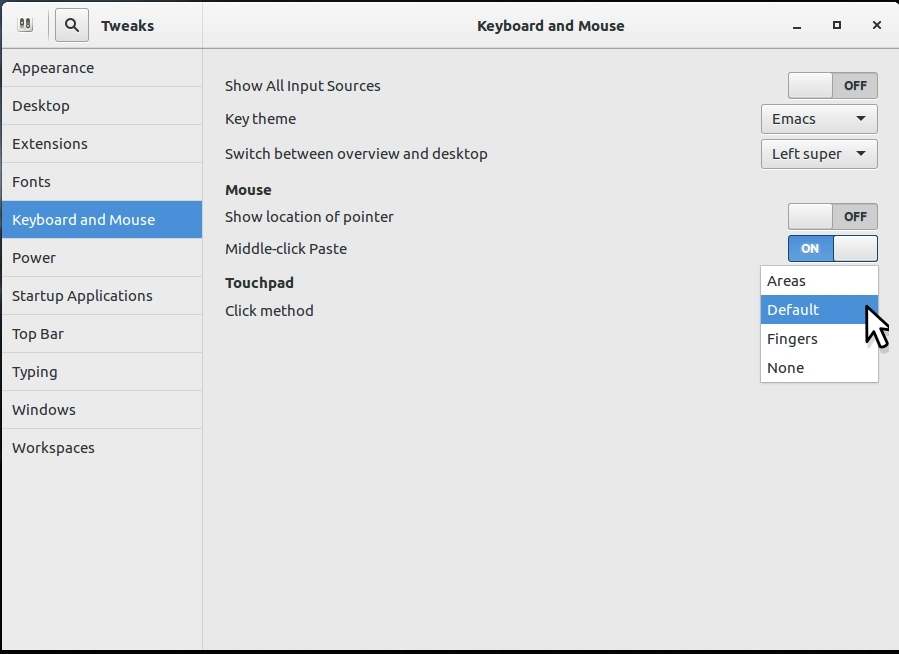Select None as click method
The image size is (899, 654).
(x=819, y=368)
